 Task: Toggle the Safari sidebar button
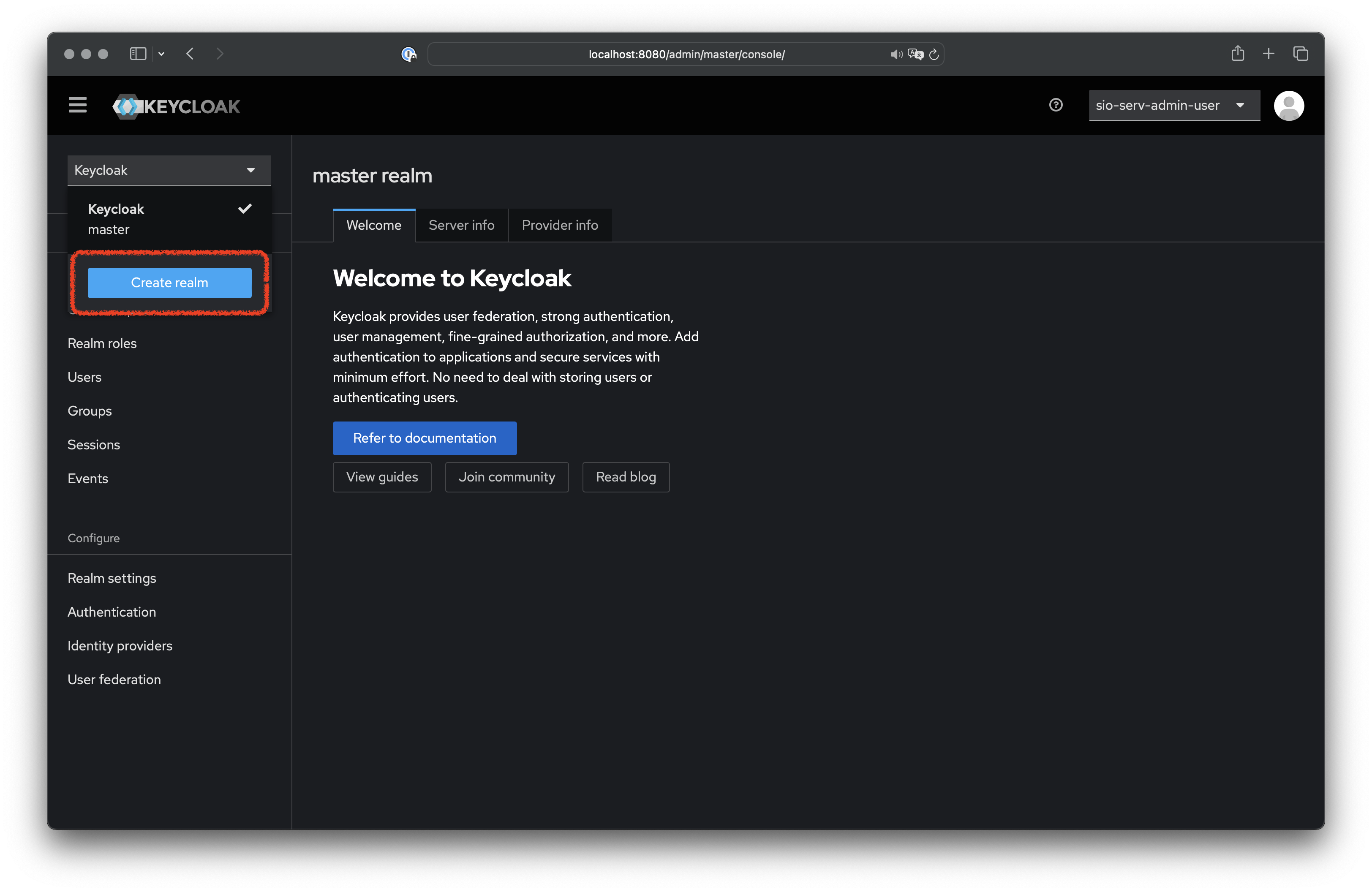(138, 54)
